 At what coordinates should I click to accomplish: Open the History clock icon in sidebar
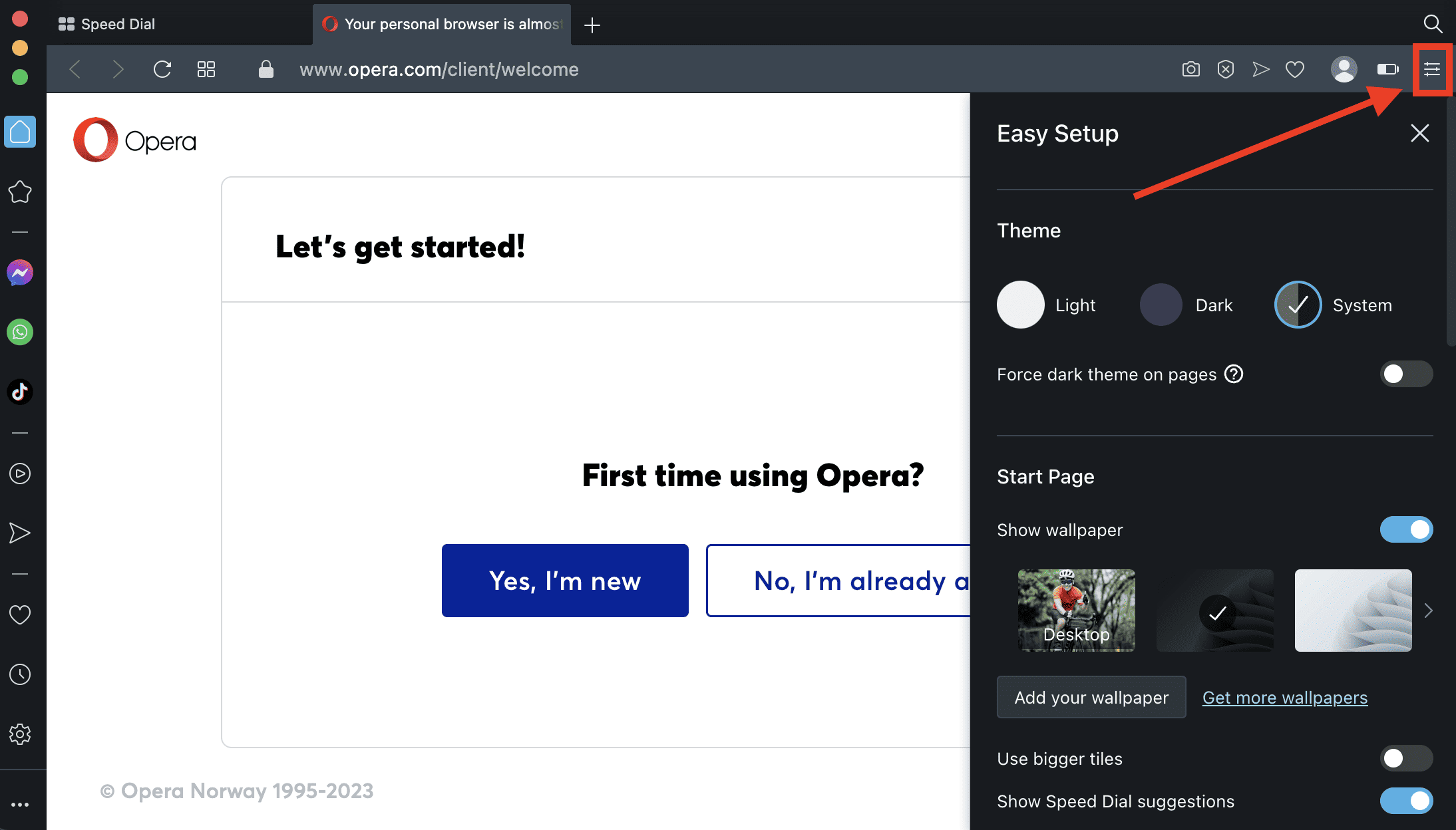(20, 674)
